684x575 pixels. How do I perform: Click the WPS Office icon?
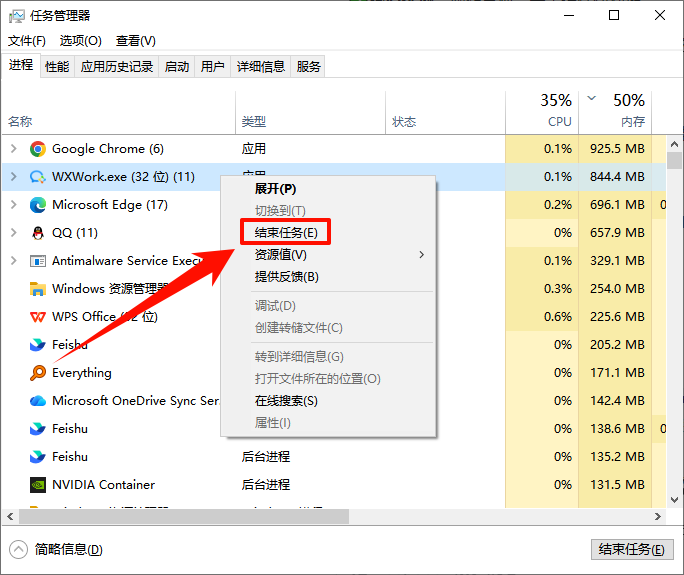tap(38, 317)
